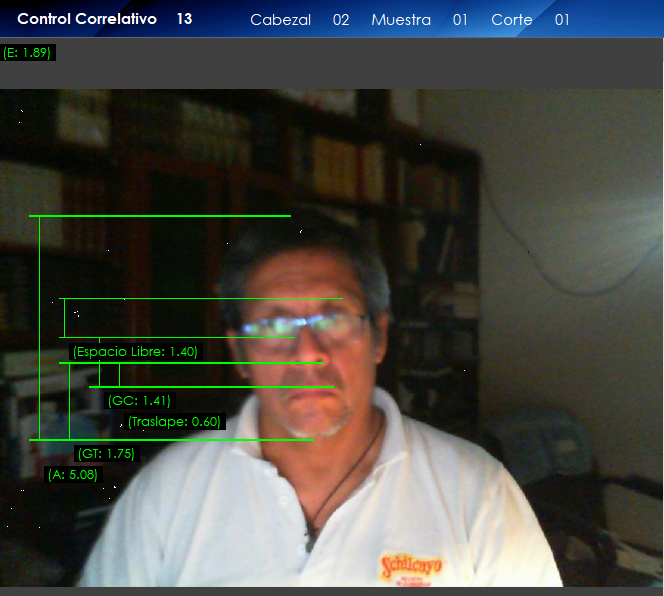The height and width of the screenshot is (596, 664).
Task: Select the short green vertical bracket line
Action: pos(64,318)
